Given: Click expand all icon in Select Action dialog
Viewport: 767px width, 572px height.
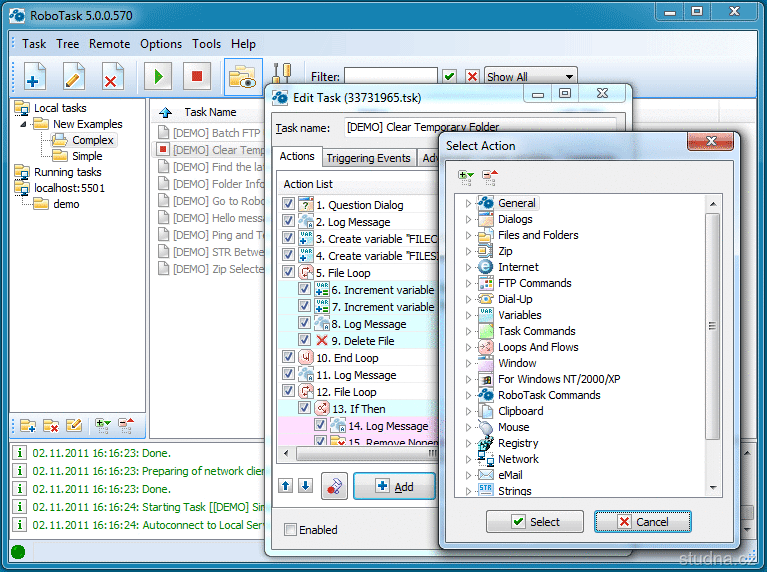Looking at the screenshot, I should [x=466, y=177].
